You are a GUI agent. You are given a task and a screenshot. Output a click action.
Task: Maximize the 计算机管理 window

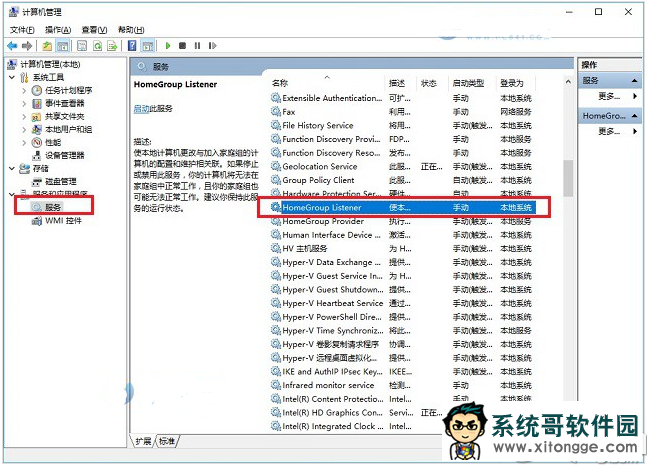click(x=598, y=12)
